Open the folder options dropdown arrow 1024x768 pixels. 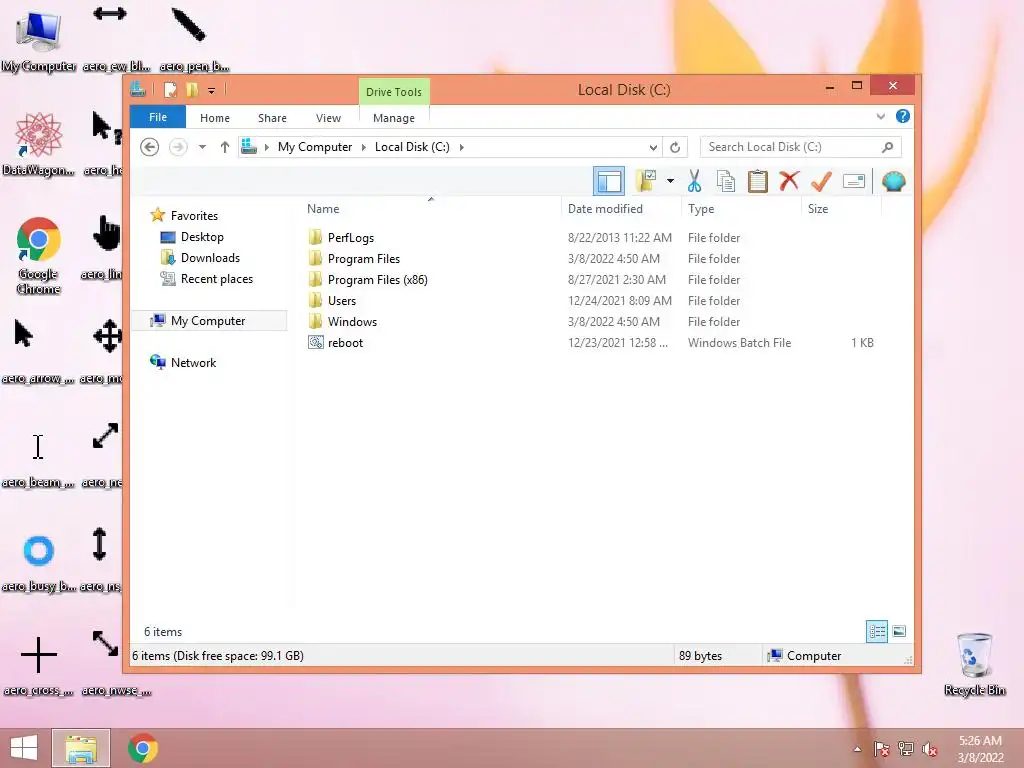[x=671, y=181]
